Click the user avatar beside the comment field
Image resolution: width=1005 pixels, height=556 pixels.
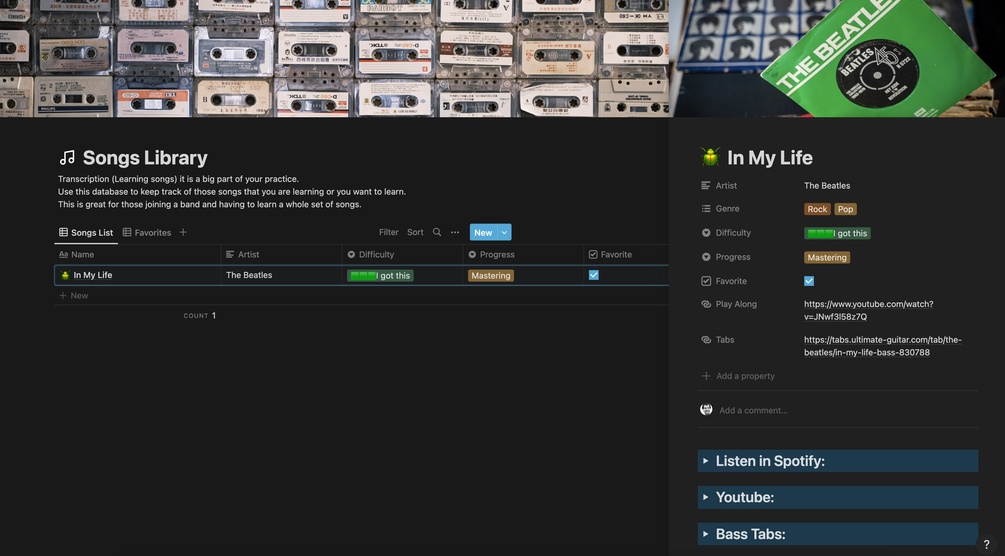click(x=706, y=410)
